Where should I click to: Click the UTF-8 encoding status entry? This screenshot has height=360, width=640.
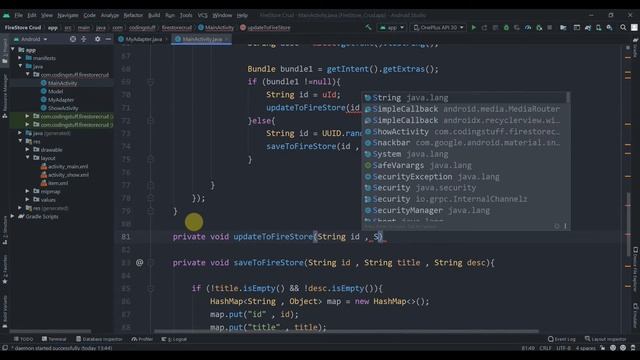(x=563, y=348)
